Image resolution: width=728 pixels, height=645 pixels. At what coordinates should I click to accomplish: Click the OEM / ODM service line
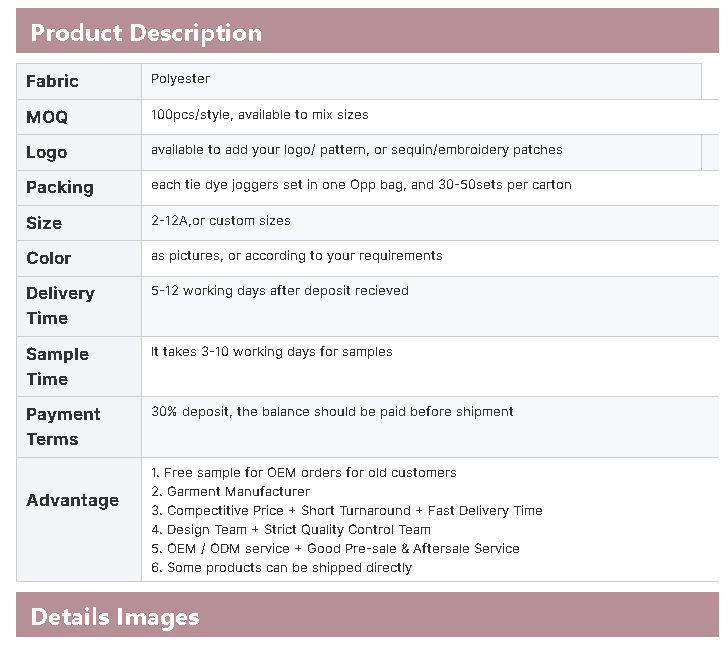click(335, 548)
